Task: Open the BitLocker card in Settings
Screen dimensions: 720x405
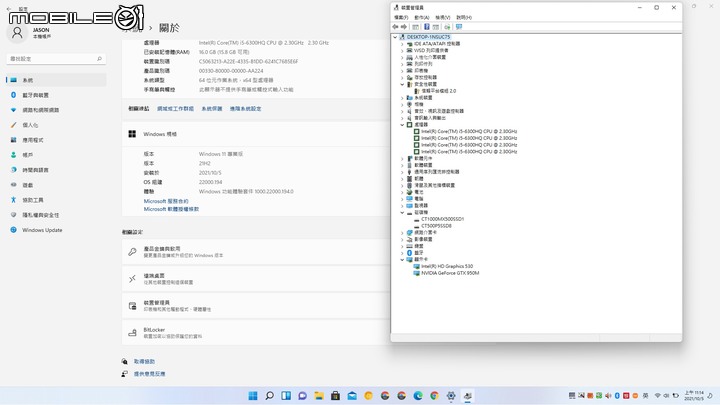Action: click(256, 332)
